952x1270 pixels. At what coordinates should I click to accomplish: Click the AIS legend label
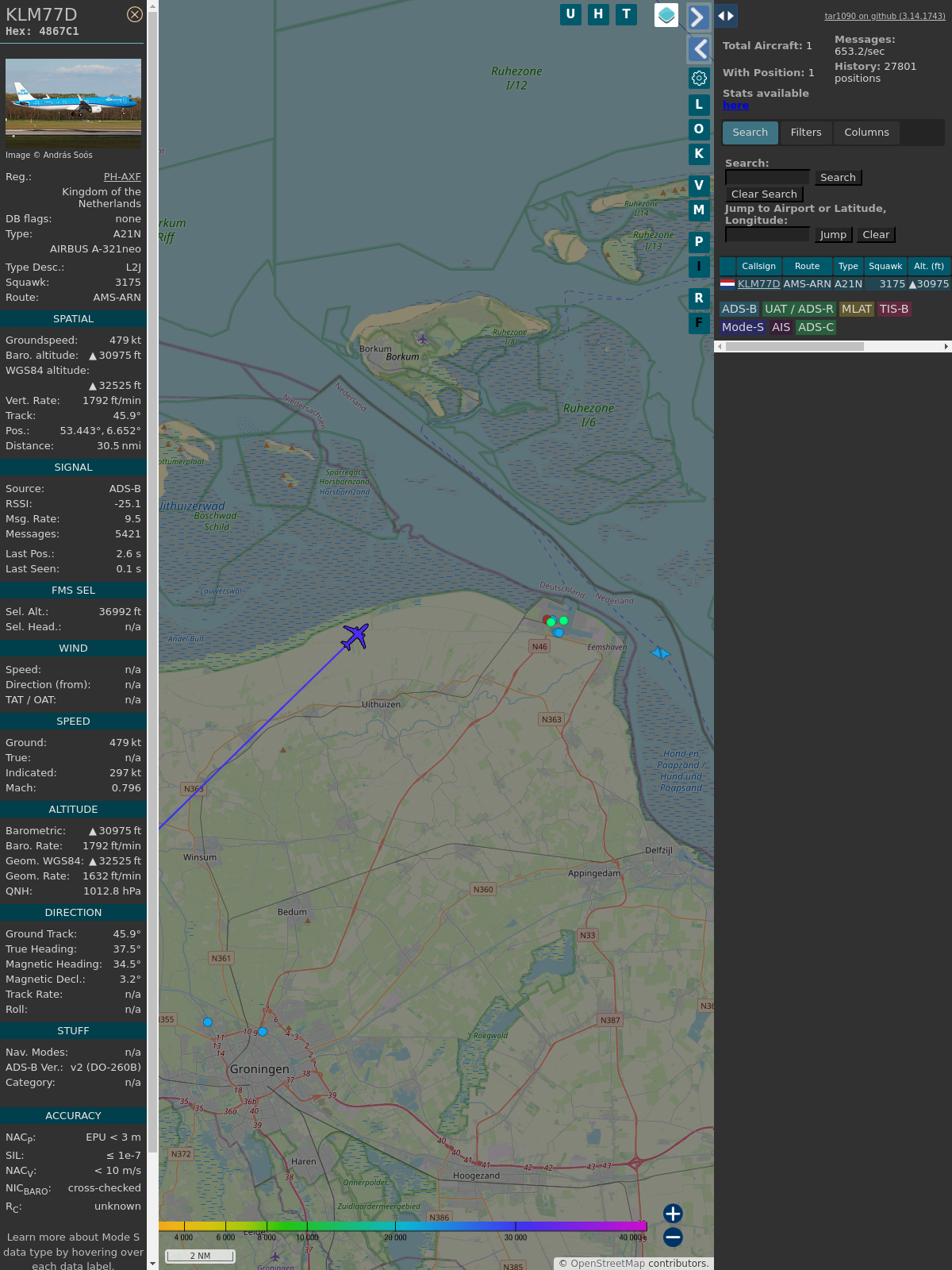(781, 328)
